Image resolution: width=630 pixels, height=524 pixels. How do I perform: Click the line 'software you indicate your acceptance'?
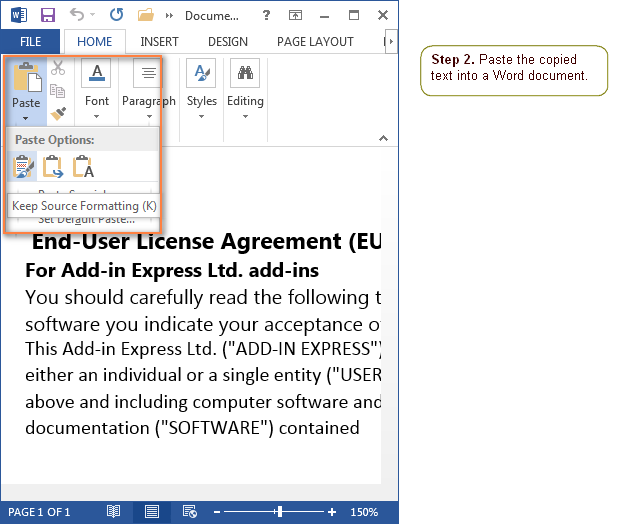[x=203, y=324]
